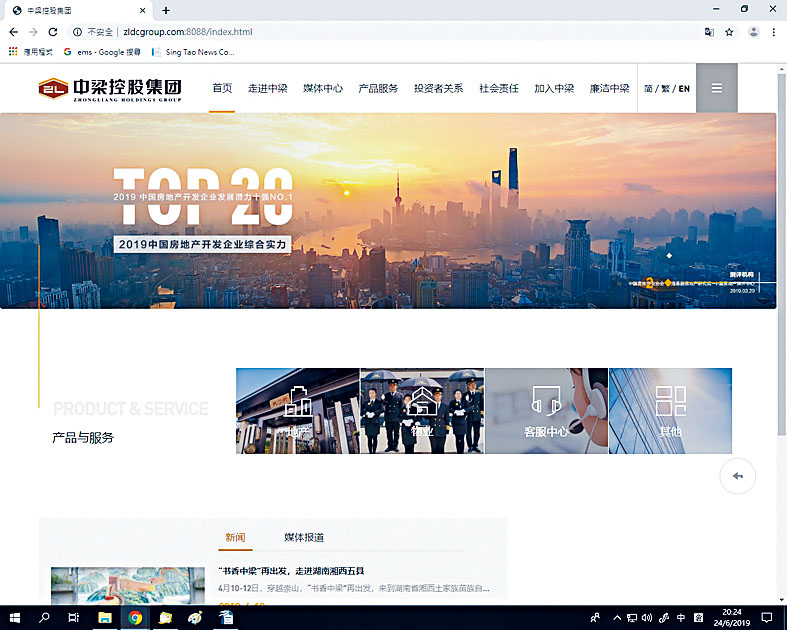Click the TOP 20 hero banner

coord(388,211)
